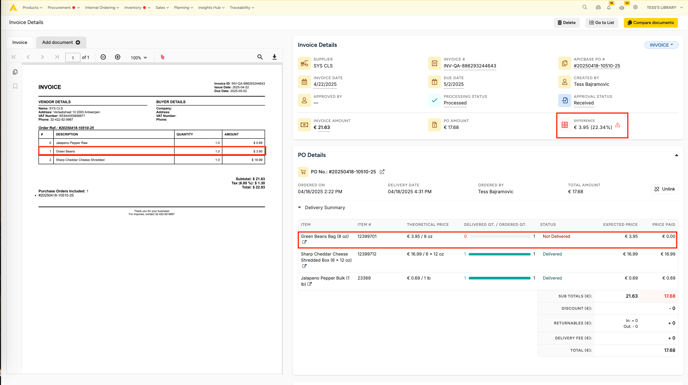Open the Procurement menu
This screenshot has height=385, width=688.
click(63, 8)
